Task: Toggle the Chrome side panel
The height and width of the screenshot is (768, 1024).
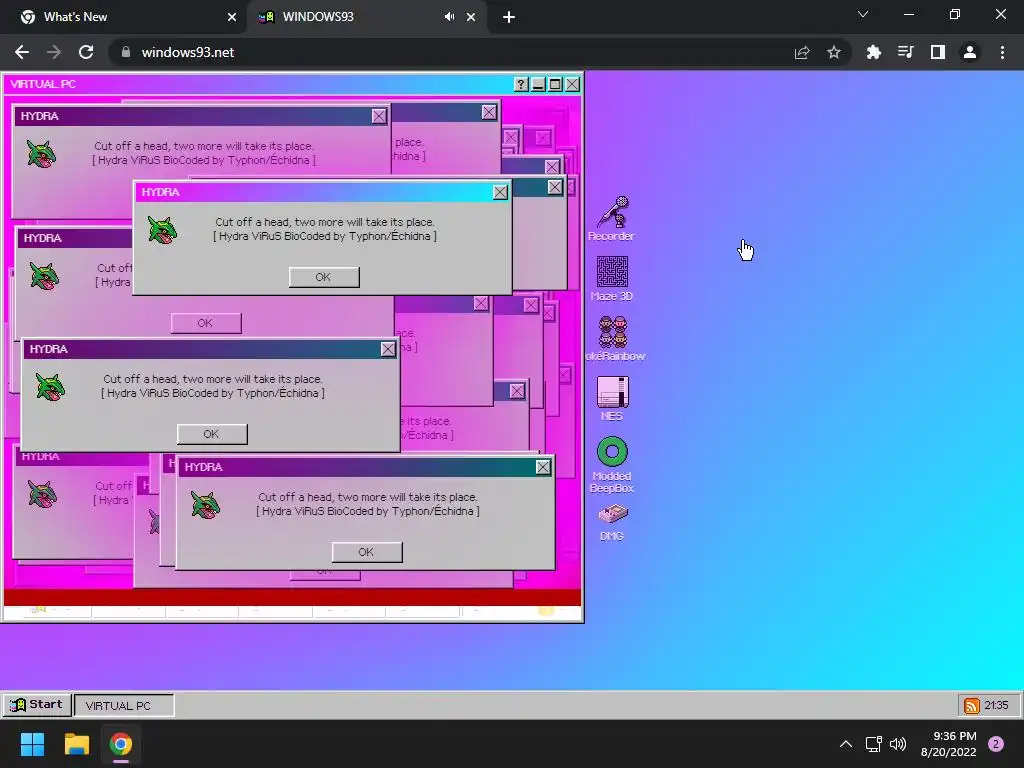Action: (938, 52)
